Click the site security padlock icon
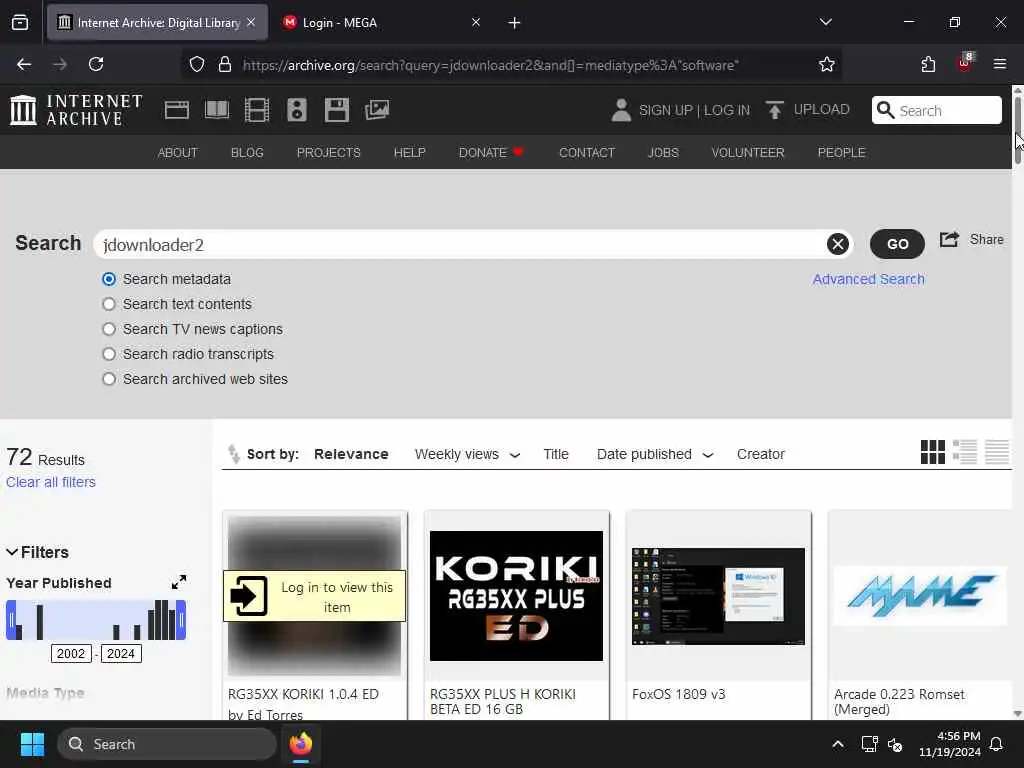The image size is (1024, 768). pyautogui.click(x=225, y=64)
